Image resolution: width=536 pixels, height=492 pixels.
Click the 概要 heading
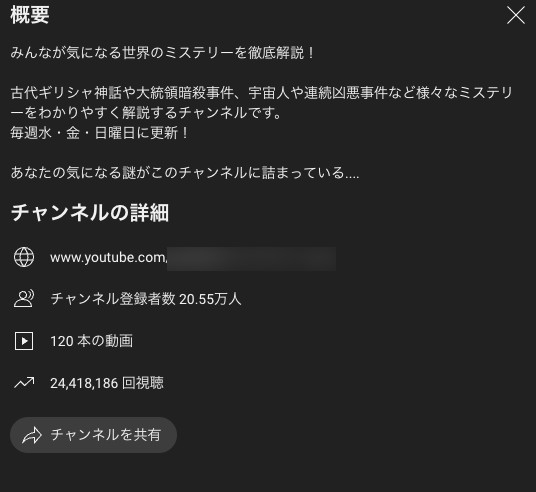tap(30, 15)
